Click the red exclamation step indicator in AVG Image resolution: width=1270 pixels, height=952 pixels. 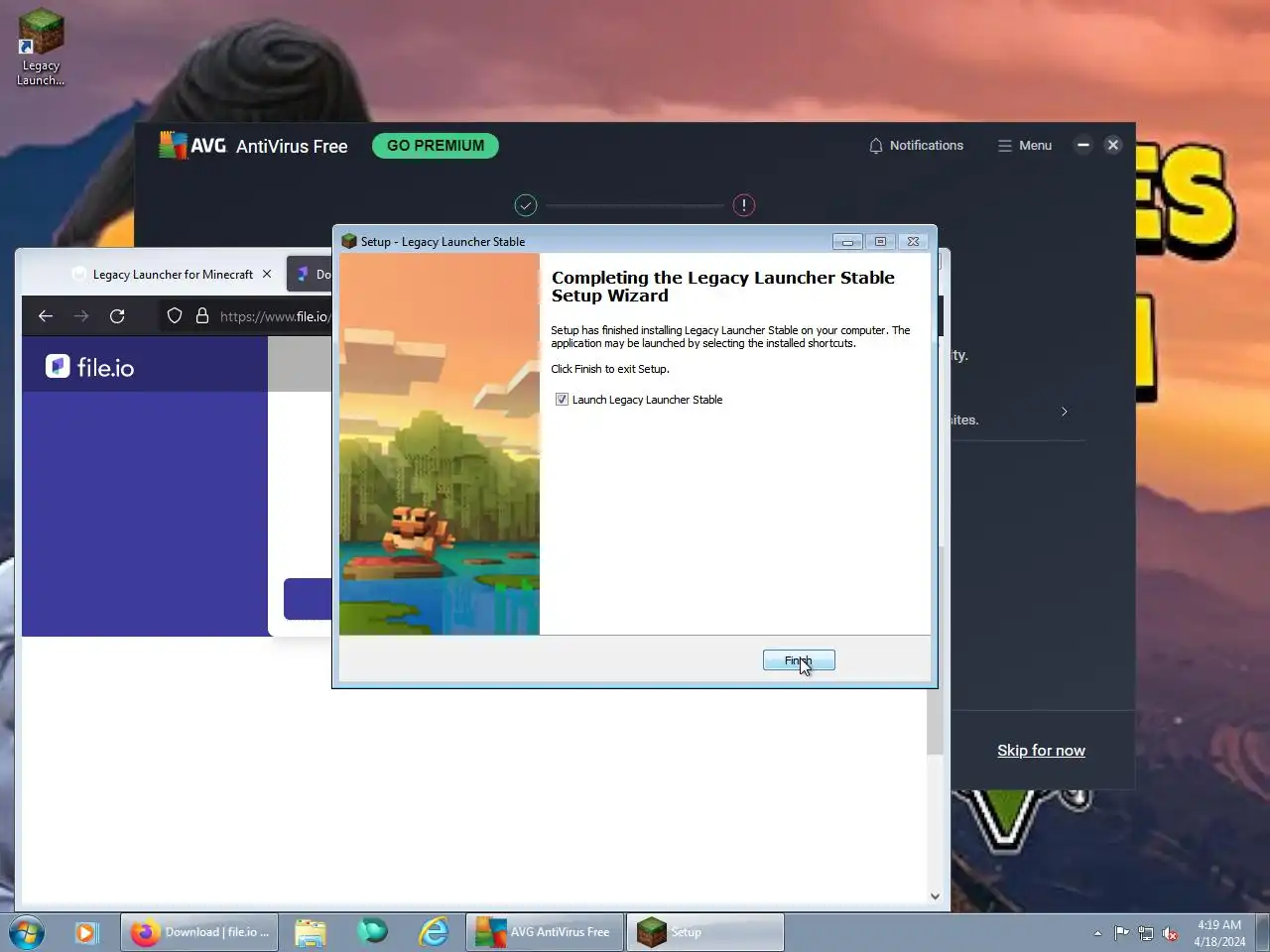tap(744, 205)
